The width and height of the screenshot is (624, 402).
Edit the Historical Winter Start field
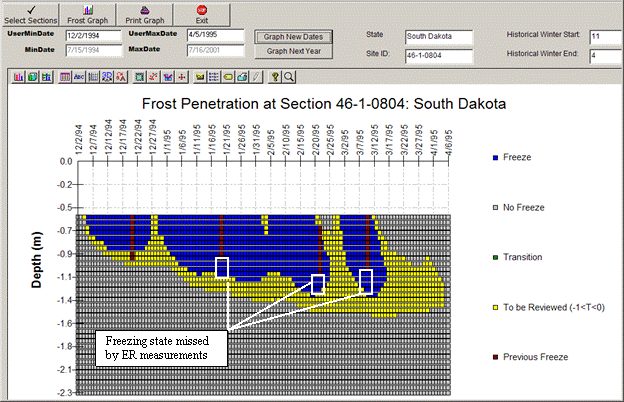click(x=605, y=36)
